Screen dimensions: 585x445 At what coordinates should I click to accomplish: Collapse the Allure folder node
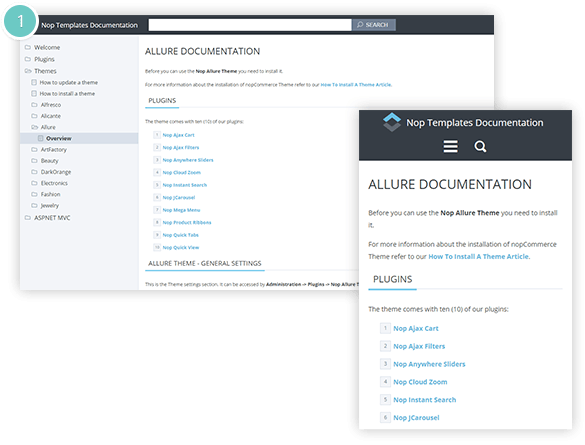[x=34, y=127]
